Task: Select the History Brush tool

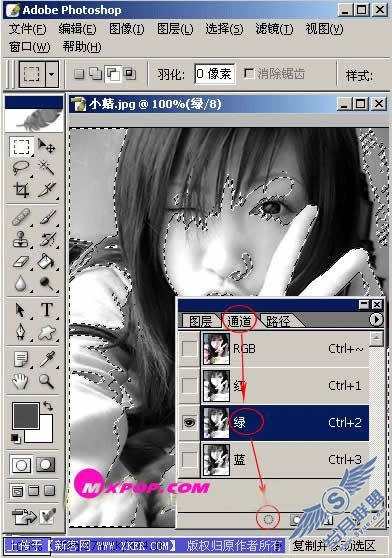Action: 47,239
